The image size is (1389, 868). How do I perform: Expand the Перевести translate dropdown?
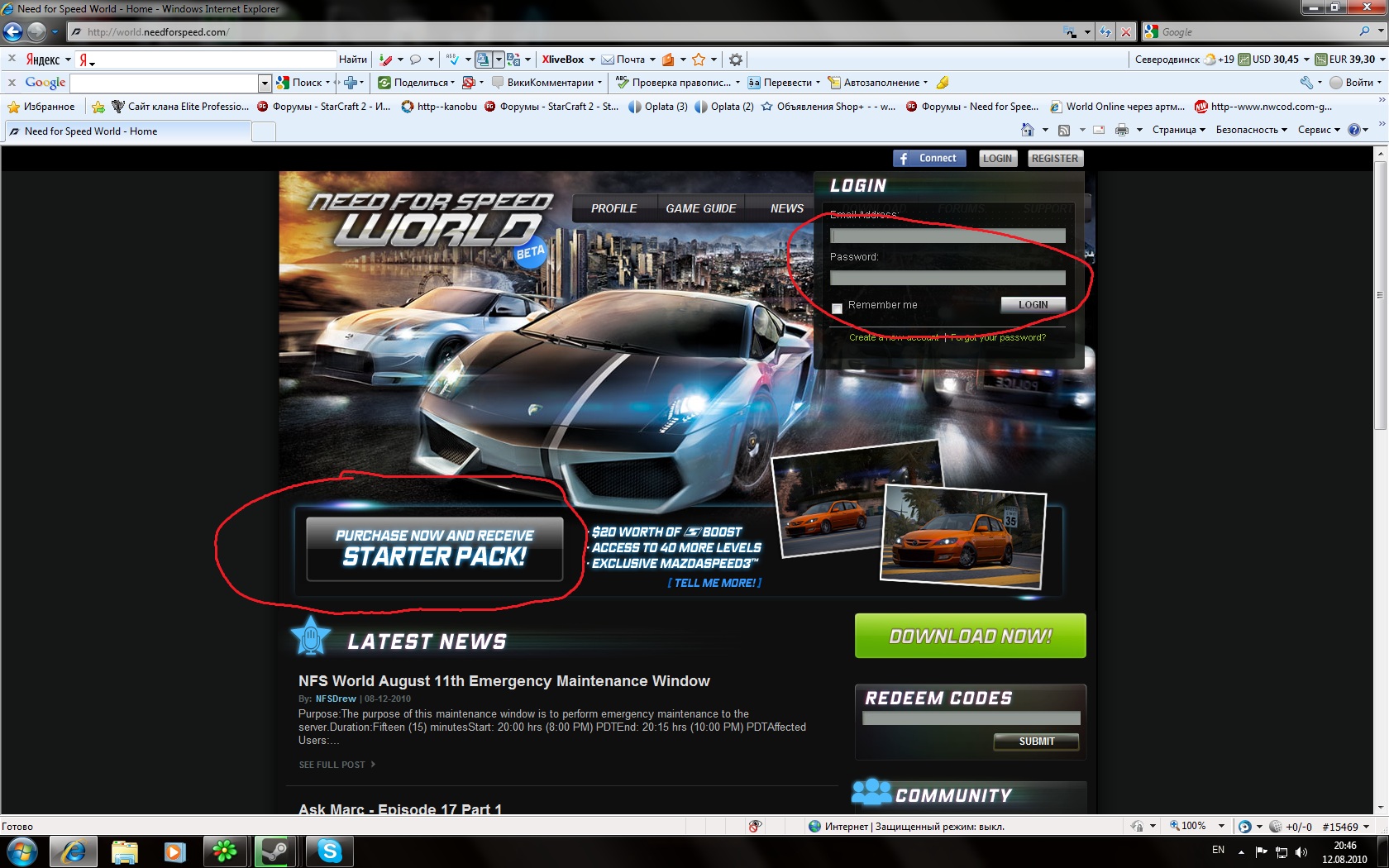(818, 83)
